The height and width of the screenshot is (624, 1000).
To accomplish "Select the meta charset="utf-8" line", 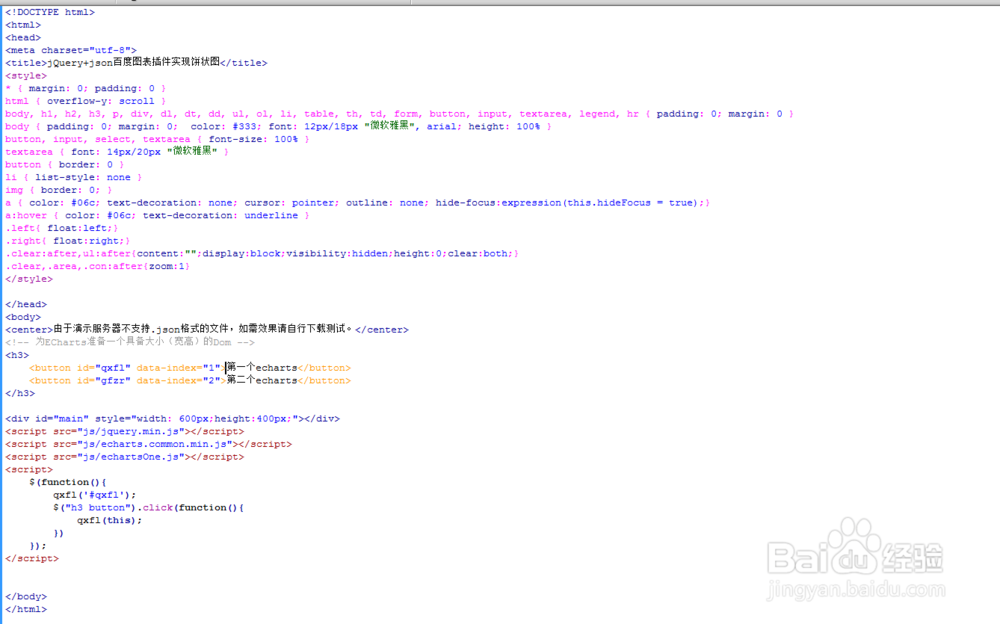I will pos(71,50).
